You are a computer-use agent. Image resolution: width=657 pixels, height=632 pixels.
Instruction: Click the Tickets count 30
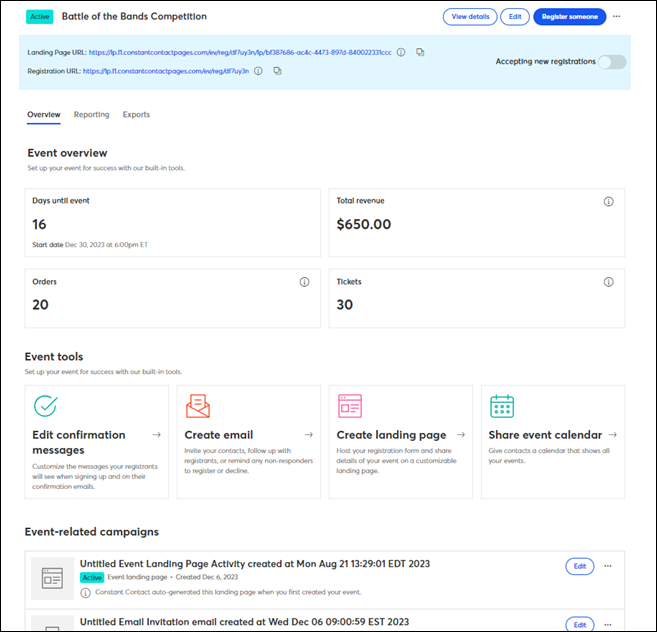tap(344, 305)
